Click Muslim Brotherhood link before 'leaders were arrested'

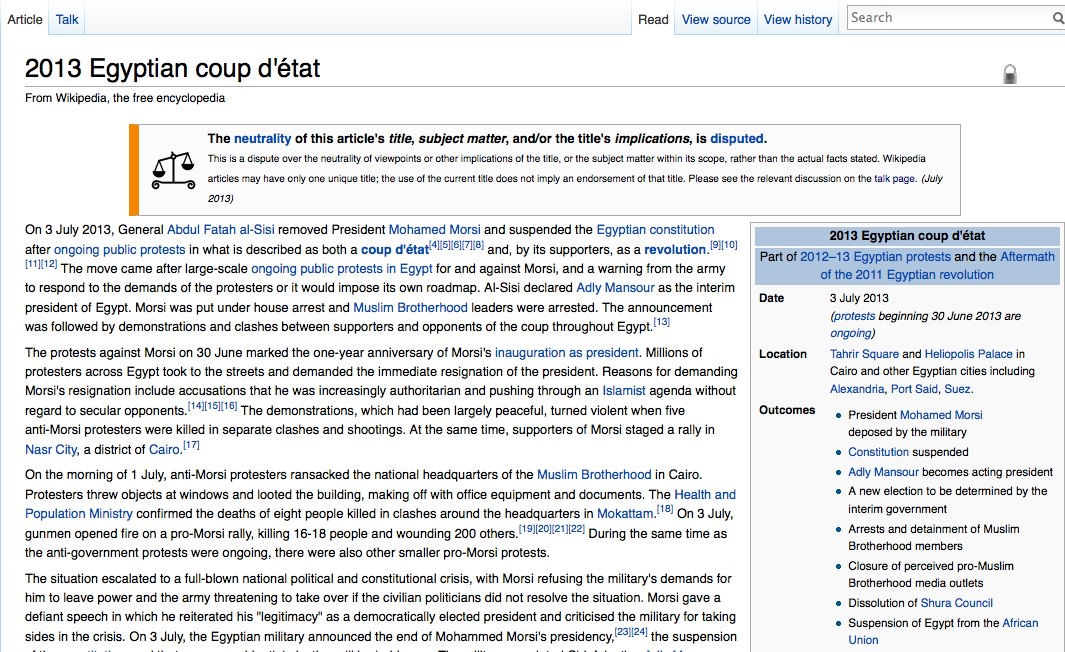coord(410,308)
